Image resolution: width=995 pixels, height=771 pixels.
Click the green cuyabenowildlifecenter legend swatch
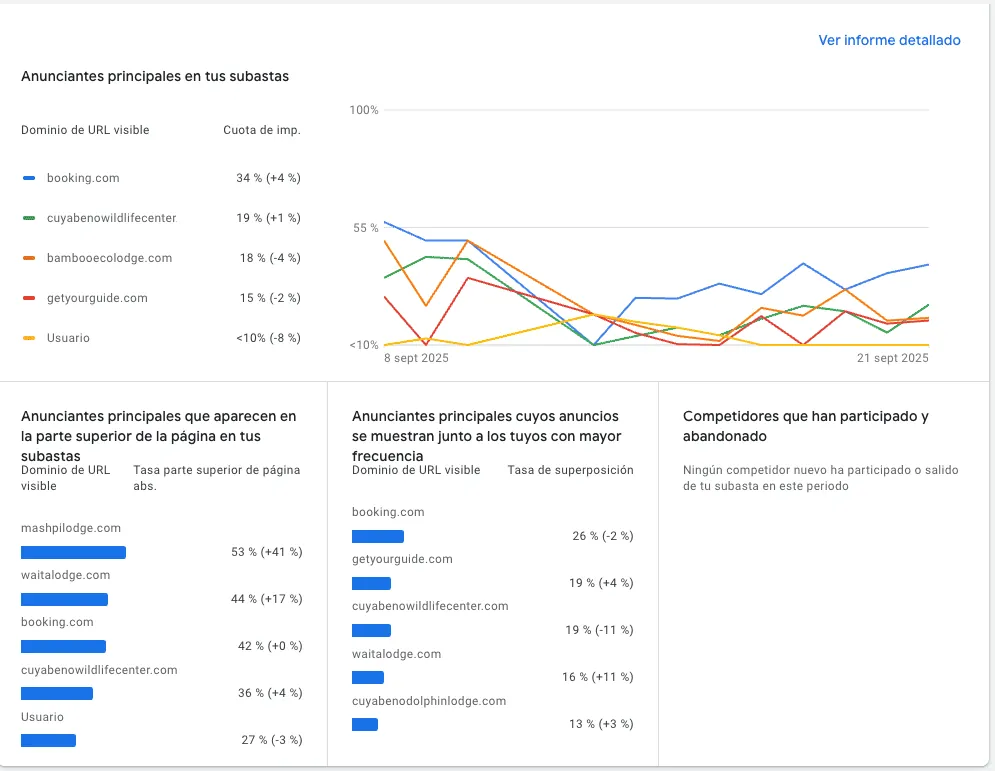pos(29,218)
